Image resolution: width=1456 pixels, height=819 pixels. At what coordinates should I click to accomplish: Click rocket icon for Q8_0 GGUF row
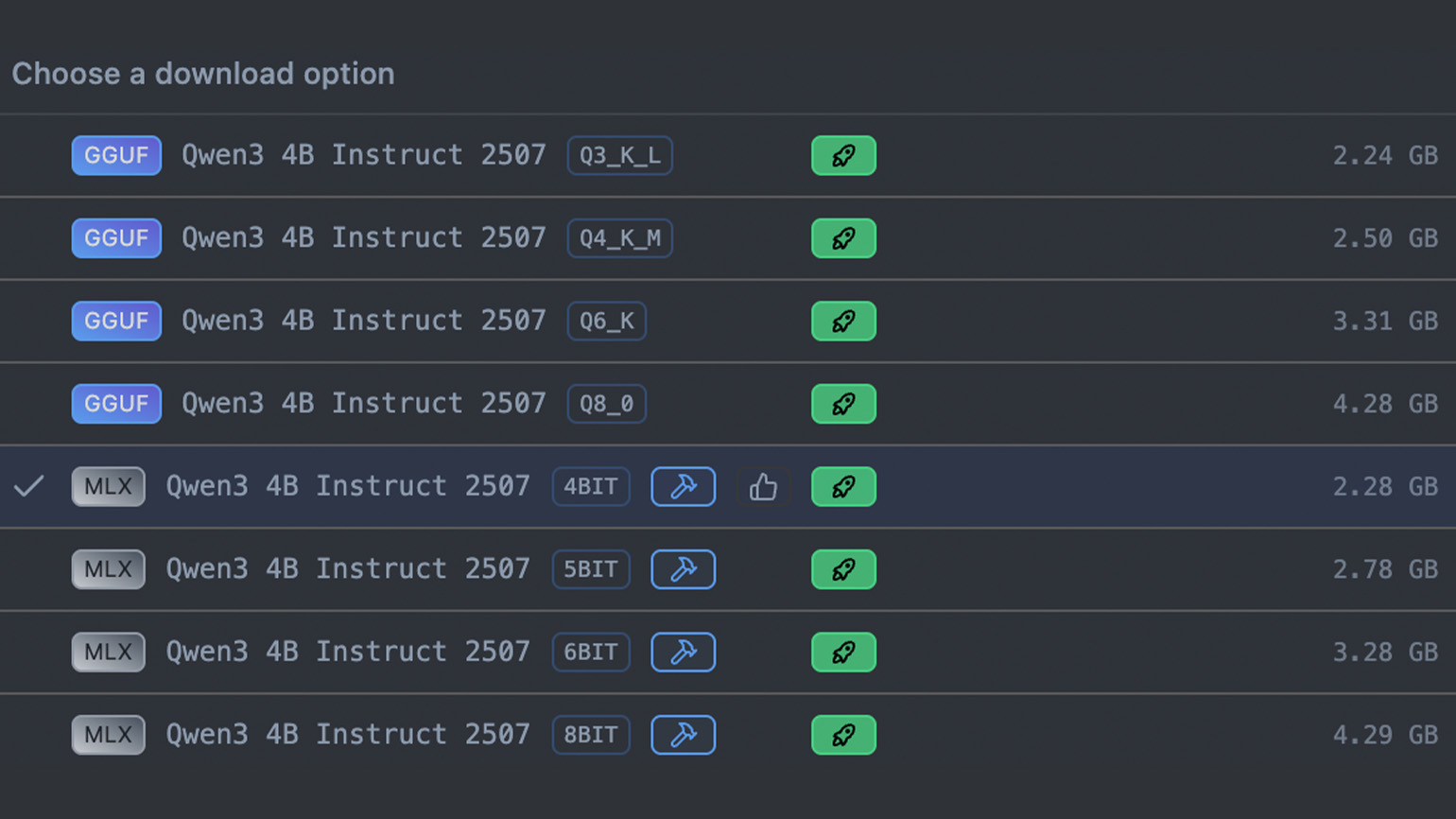[843, 404]
